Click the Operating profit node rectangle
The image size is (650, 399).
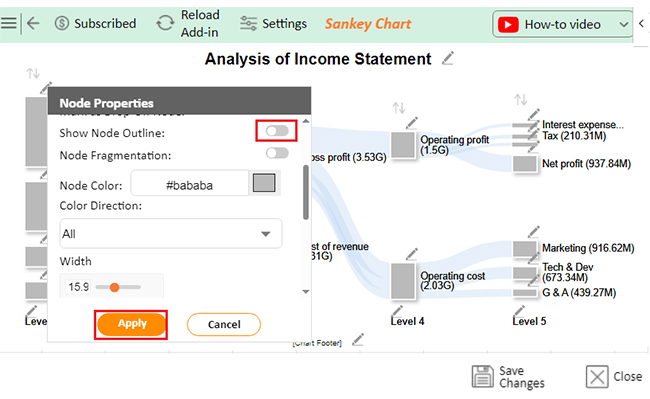(x=403, y=145)
